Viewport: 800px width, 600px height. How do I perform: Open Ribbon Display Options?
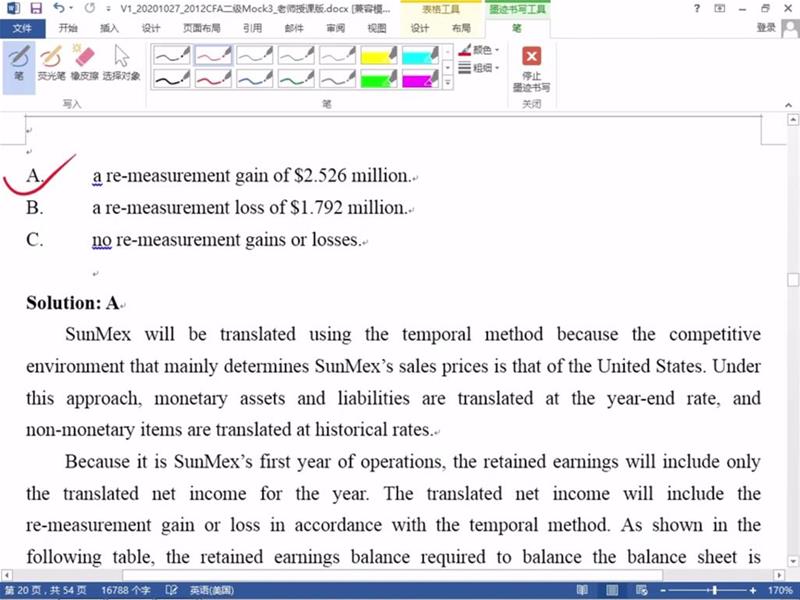(x=720, y=8)
